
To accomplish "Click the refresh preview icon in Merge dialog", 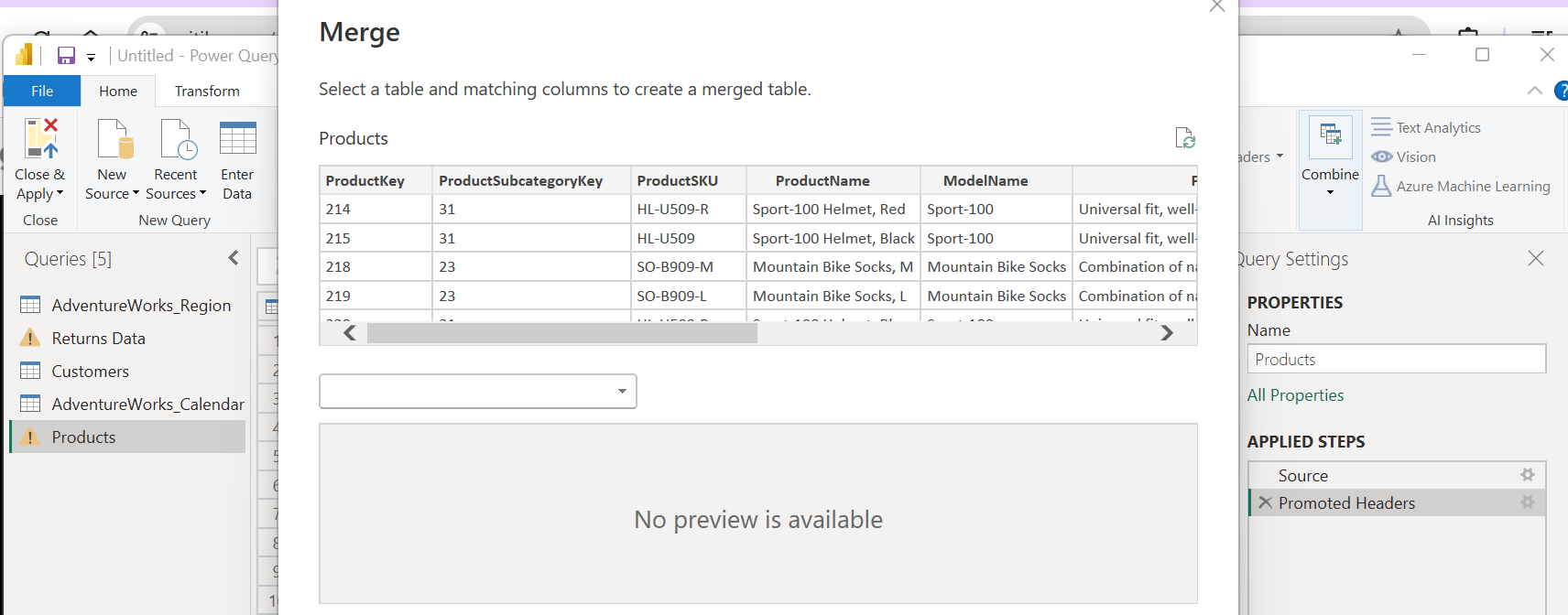I will coord(1185,138).
